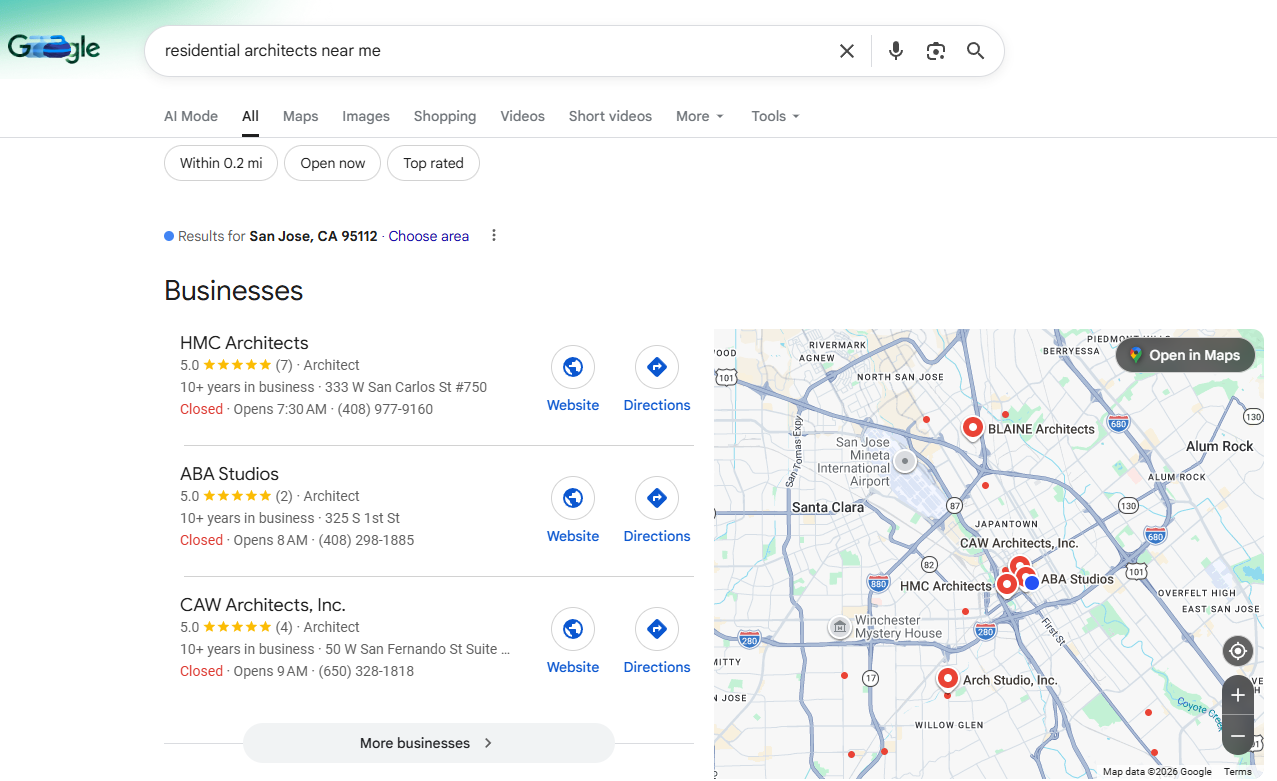Open the three-dot location options menu
The height and width of the screenshot is (781, 1277).
(493, 236)
